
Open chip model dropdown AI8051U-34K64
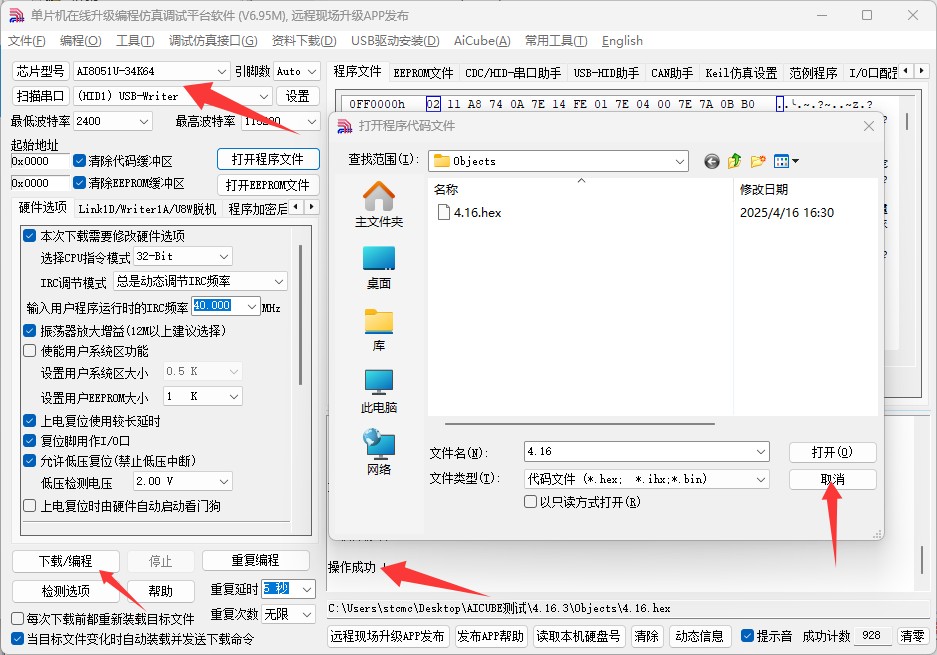point(151,71)
